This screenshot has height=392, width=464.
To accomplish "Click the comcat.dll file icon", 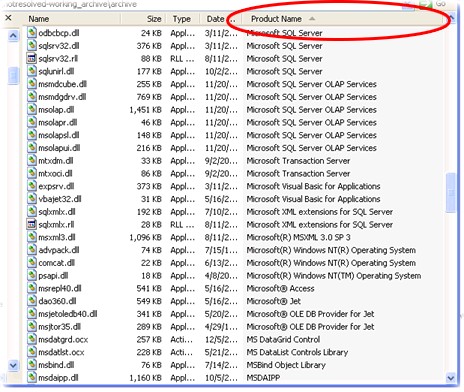I will (x=32, y=263).
